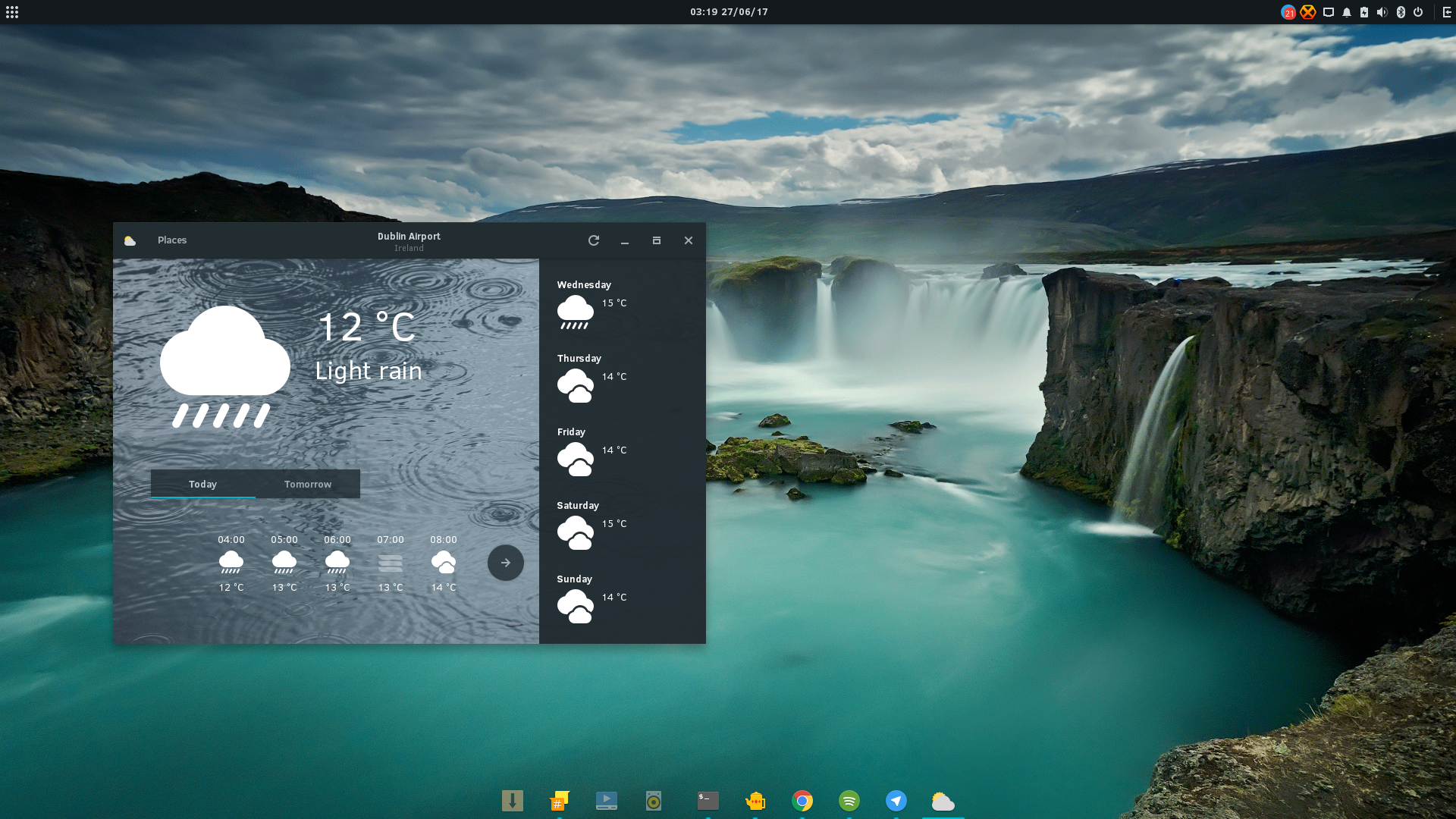Open the Bluetooth tray indicator
The width and height of the screenshot is (1456, 819).
click(1401, 12)
